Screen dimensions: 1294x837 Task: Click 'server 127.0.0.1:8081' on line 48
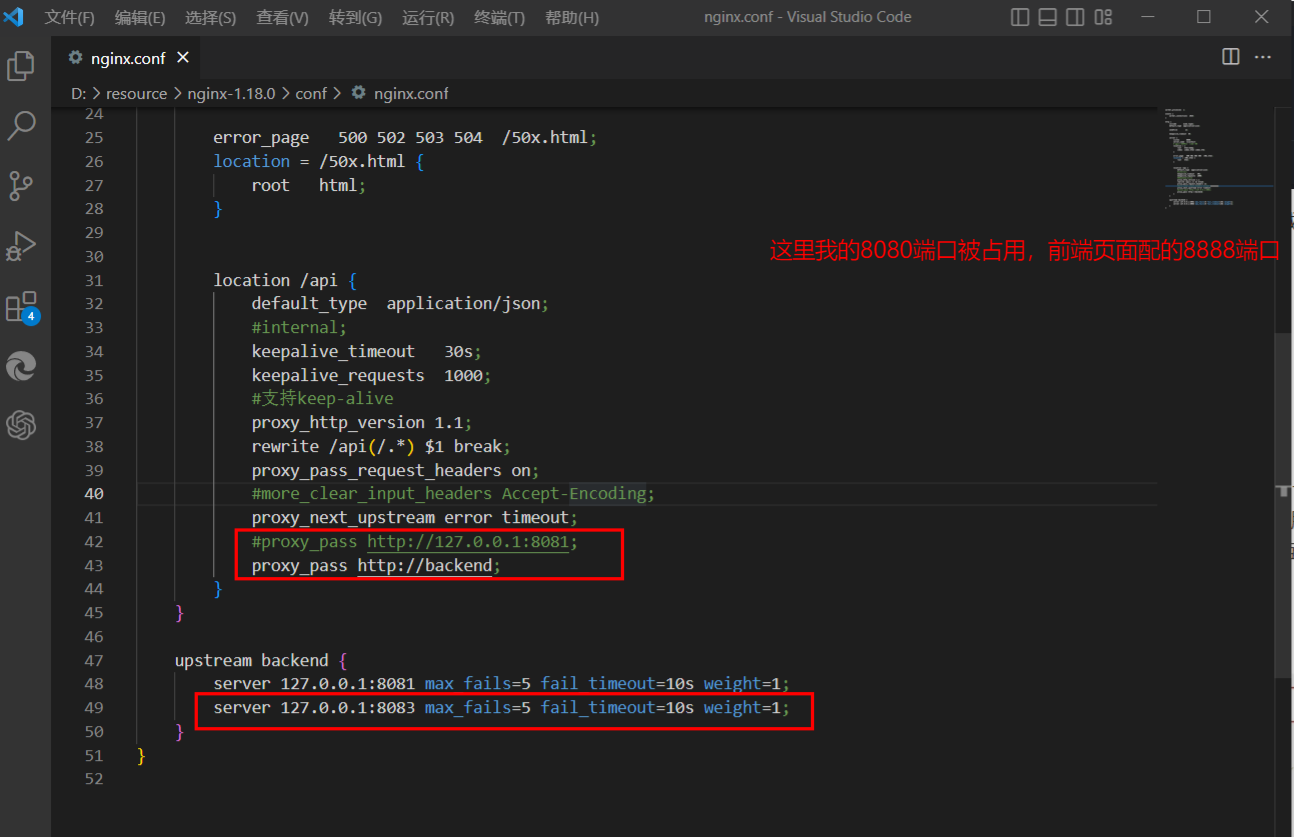(x=314, y=684)
